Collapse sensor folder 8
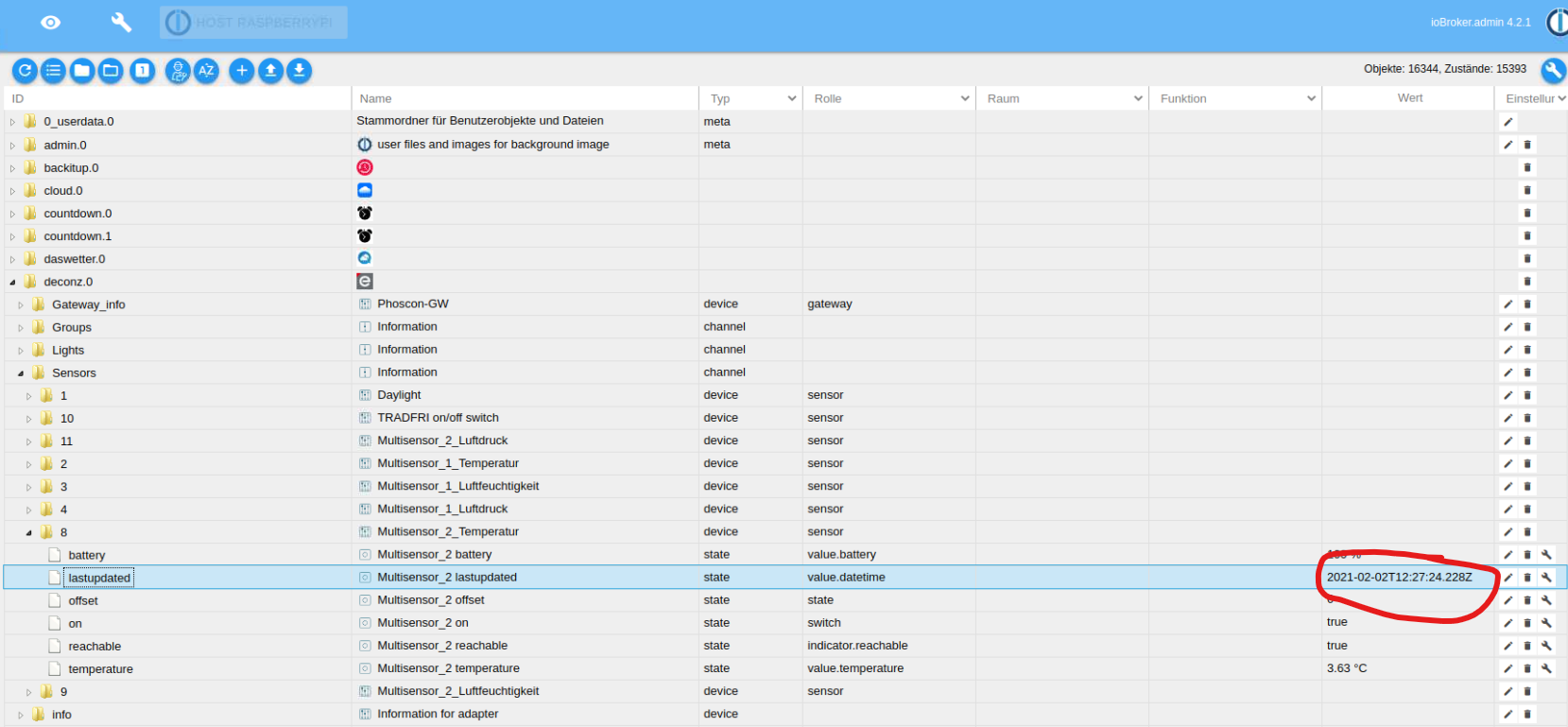The image size is (1568, 727). [29, 533]
